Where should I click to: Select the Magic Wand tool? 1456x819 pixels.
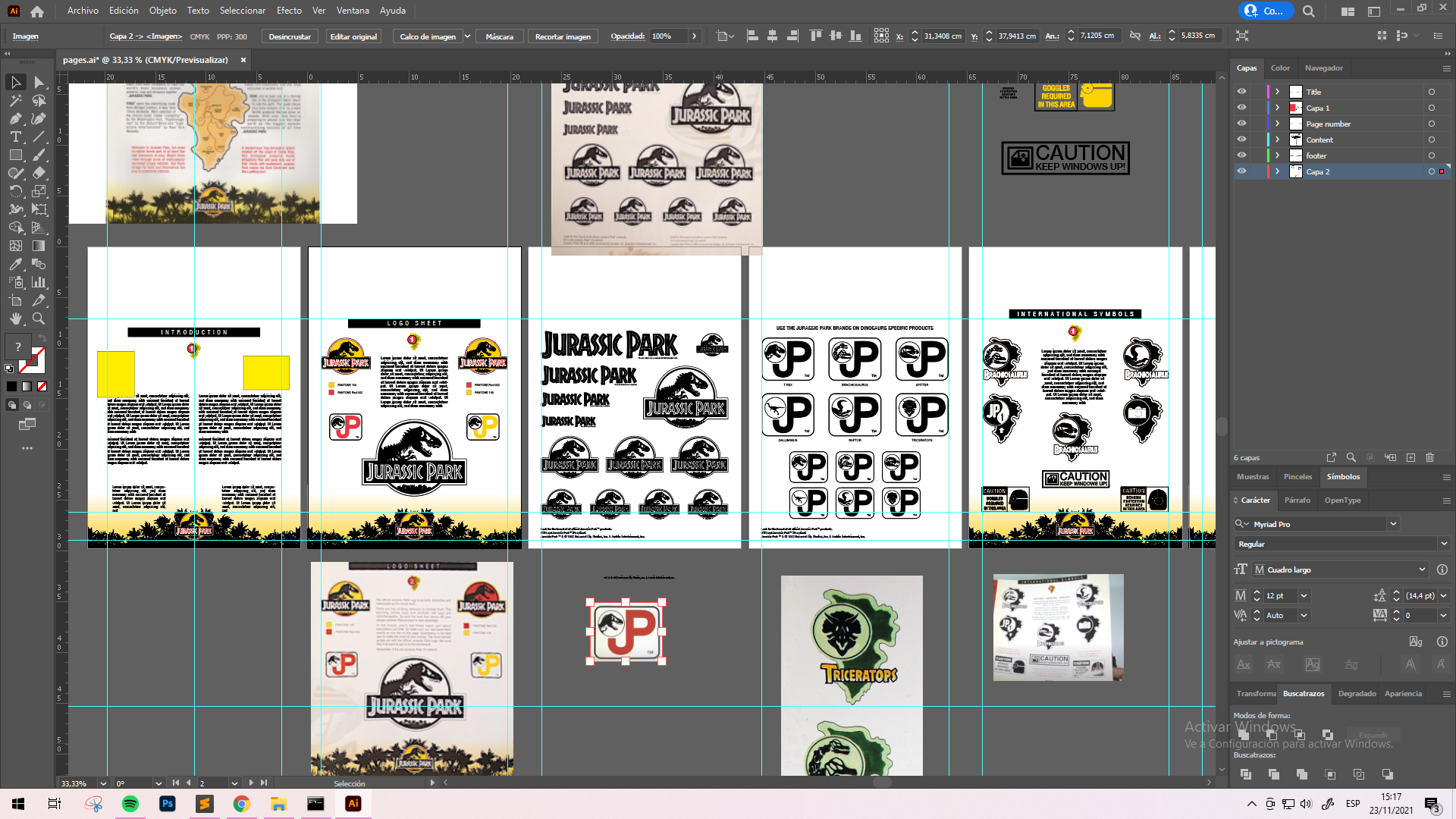pyautogui.click(x=16, y=100)
